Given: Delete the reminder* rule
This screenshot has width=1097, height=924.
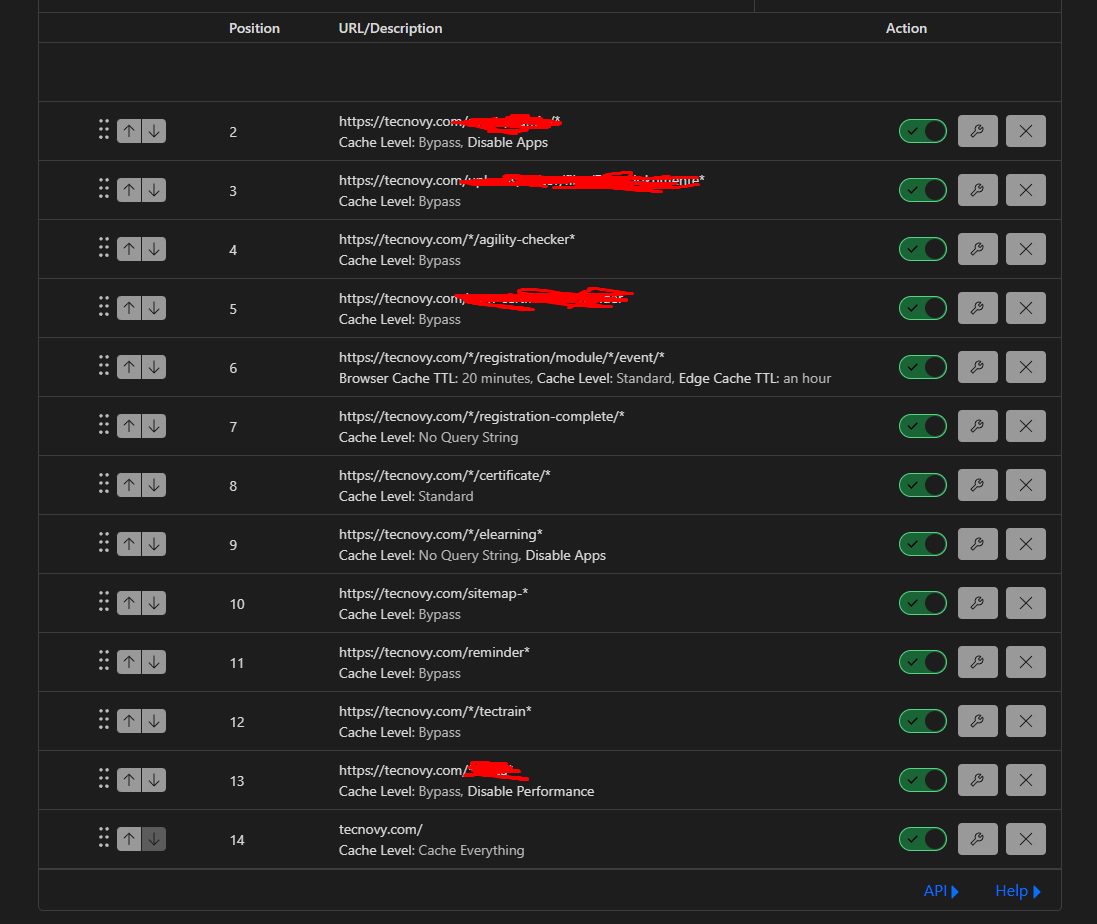Looking at the screenshot, I should [1026, 662].
